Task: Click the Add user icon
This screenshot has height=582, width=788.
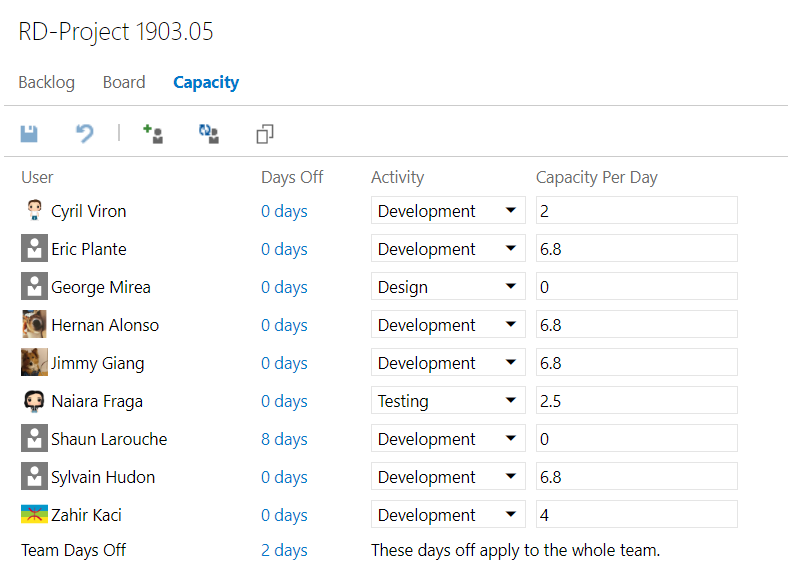Action: coord(153,134)
